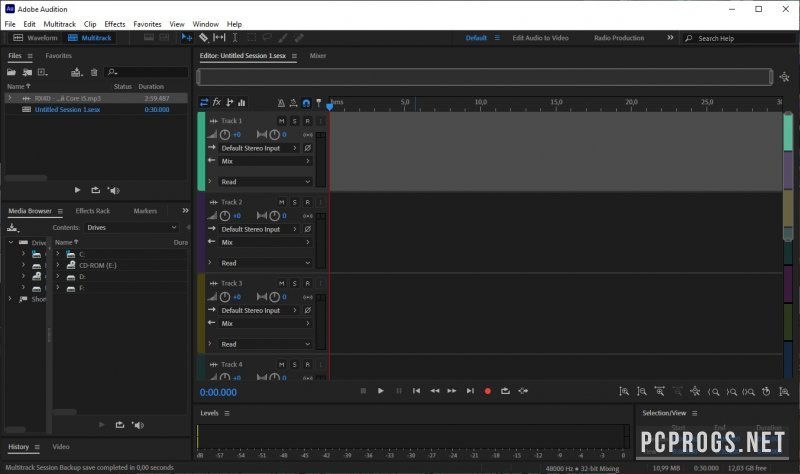Delete selected file with trash icon

pos(94,72)
